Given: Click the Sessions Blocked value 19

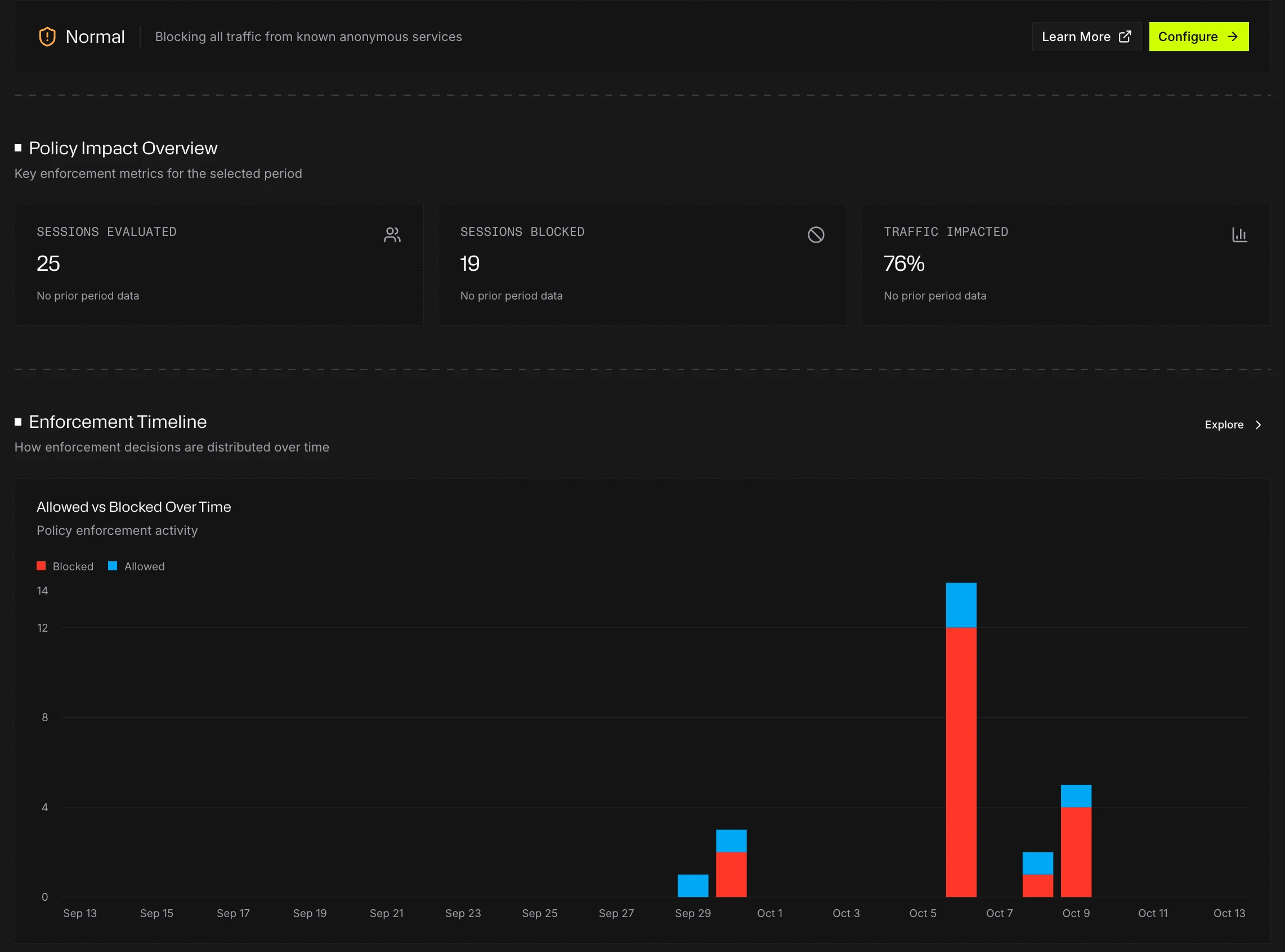Looking at the screenshot, I should pyautogui.click(x=470, y=264).
